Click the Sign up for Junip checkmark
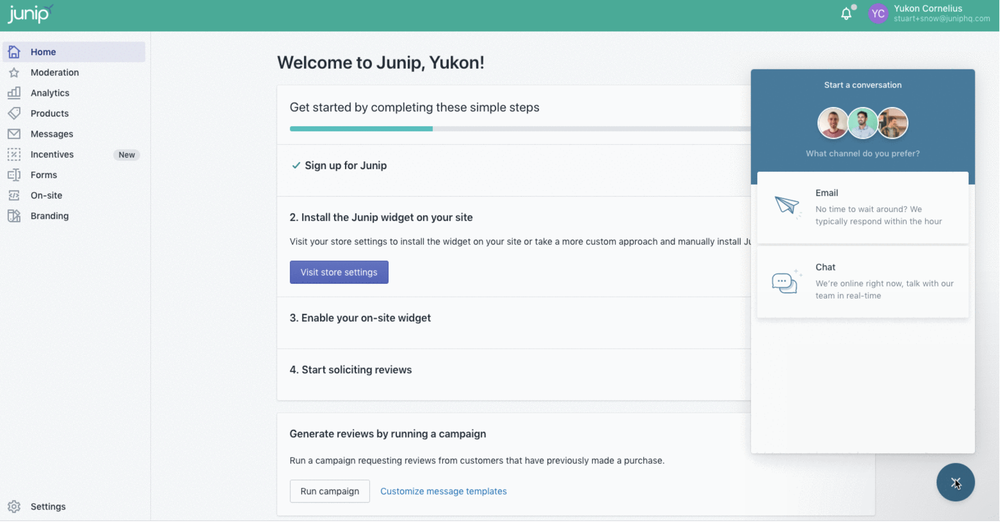Screen dimensions: 1000x522 tap(295, 165)
